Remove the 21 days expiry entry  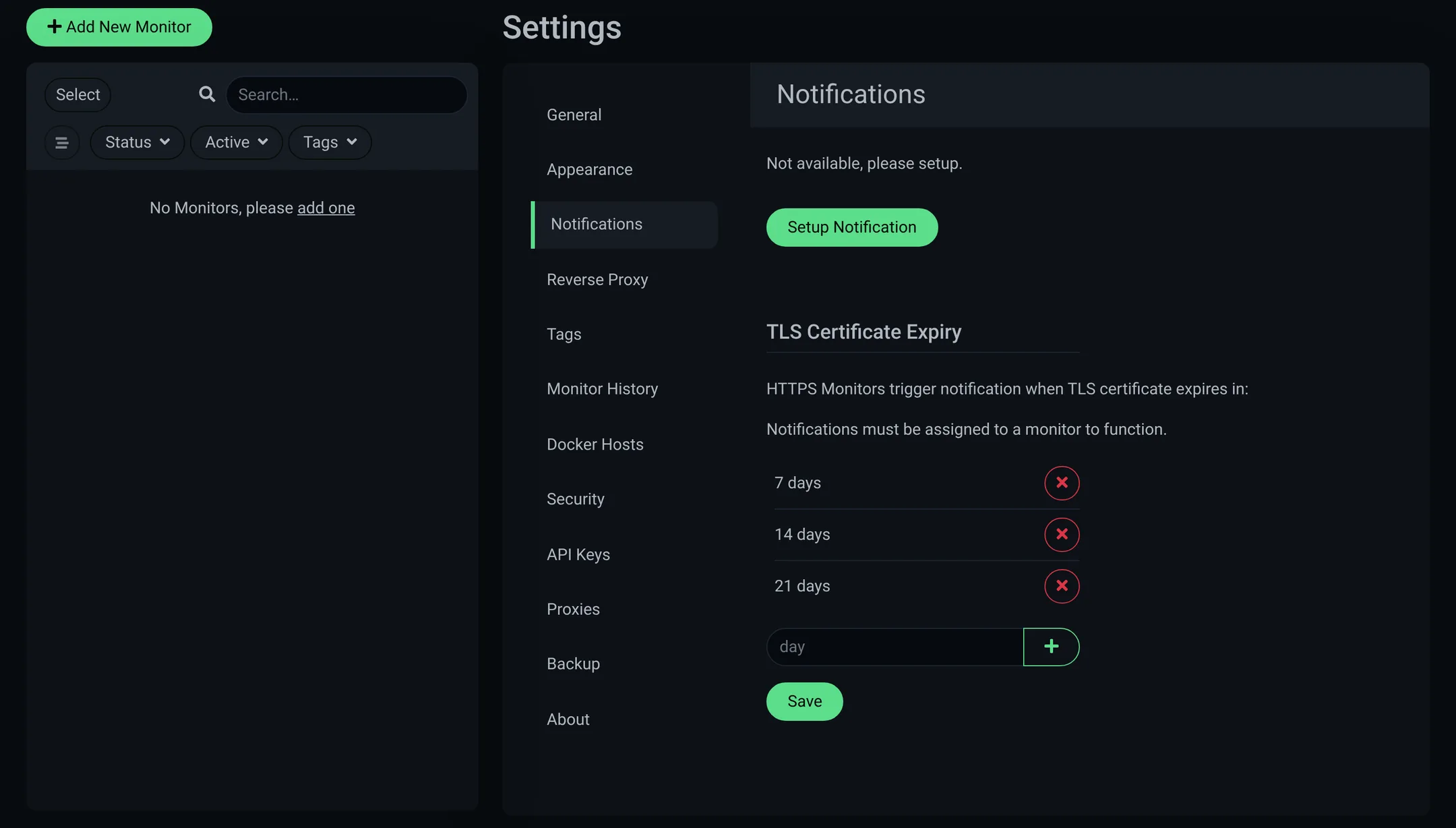coord(1062,586)
